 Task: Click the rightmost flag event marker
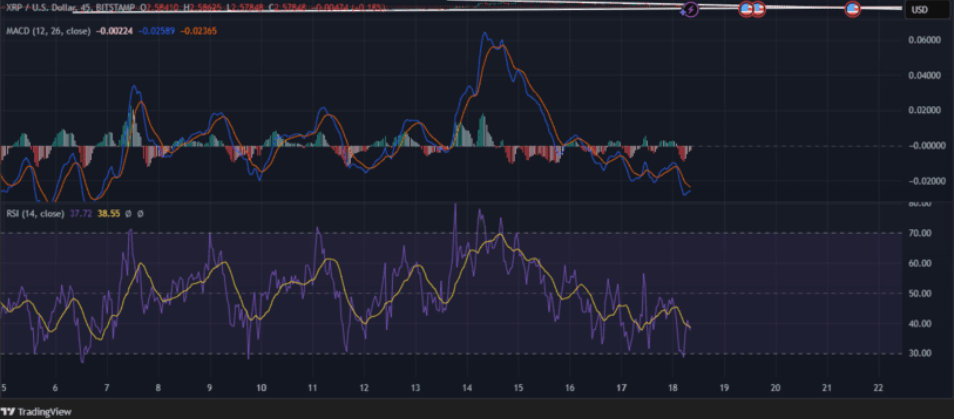(x=852, y=10)
